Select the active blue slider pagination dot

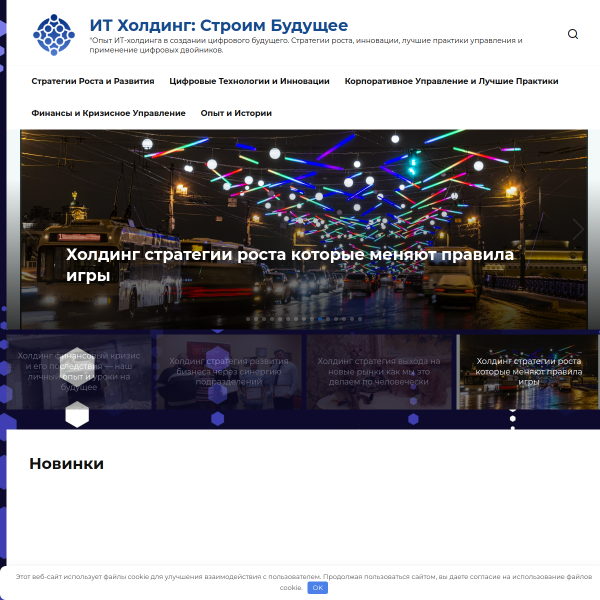320,319
